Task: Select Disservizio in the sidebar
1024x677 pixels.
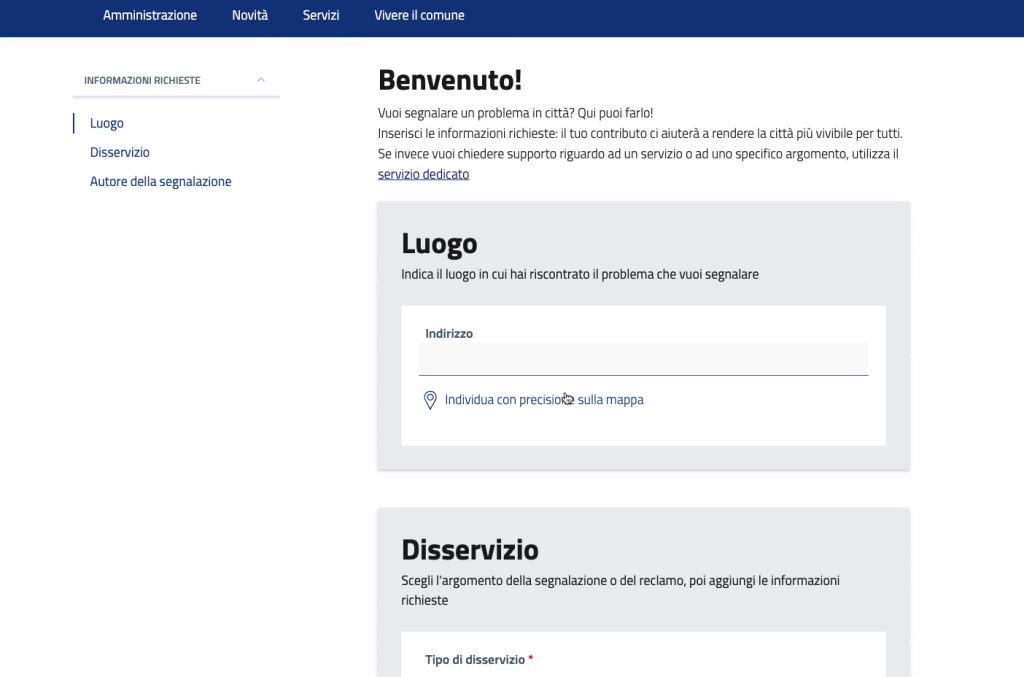Action: pyautogui.click(x=119, y=152)
